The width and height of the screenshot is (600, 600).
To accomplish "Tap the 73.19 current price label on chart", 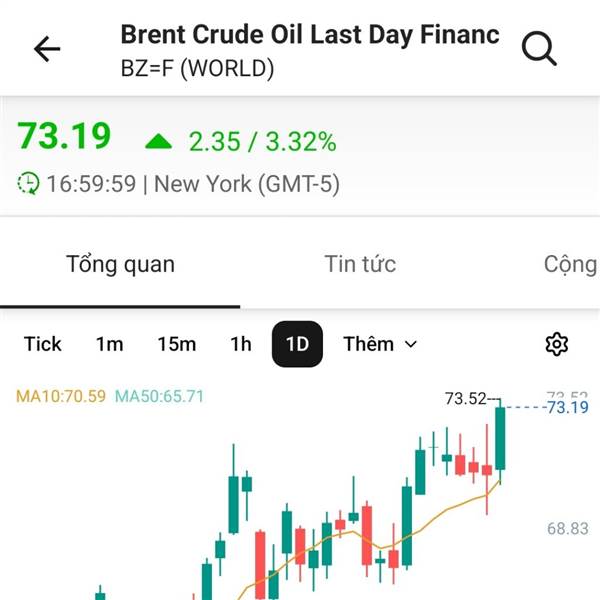I will pyautogui.click(x=566, y=407).
